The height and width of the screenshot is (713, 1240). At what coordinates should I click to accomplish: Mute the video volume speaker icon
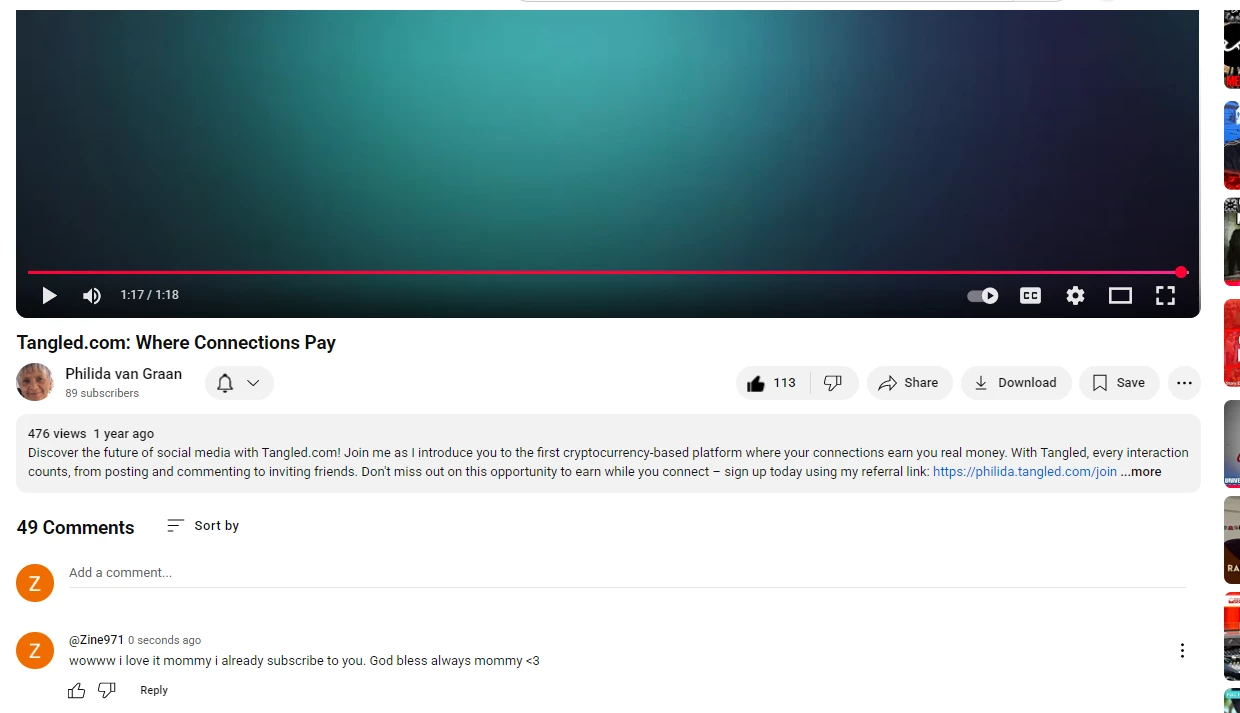point(92,295)
